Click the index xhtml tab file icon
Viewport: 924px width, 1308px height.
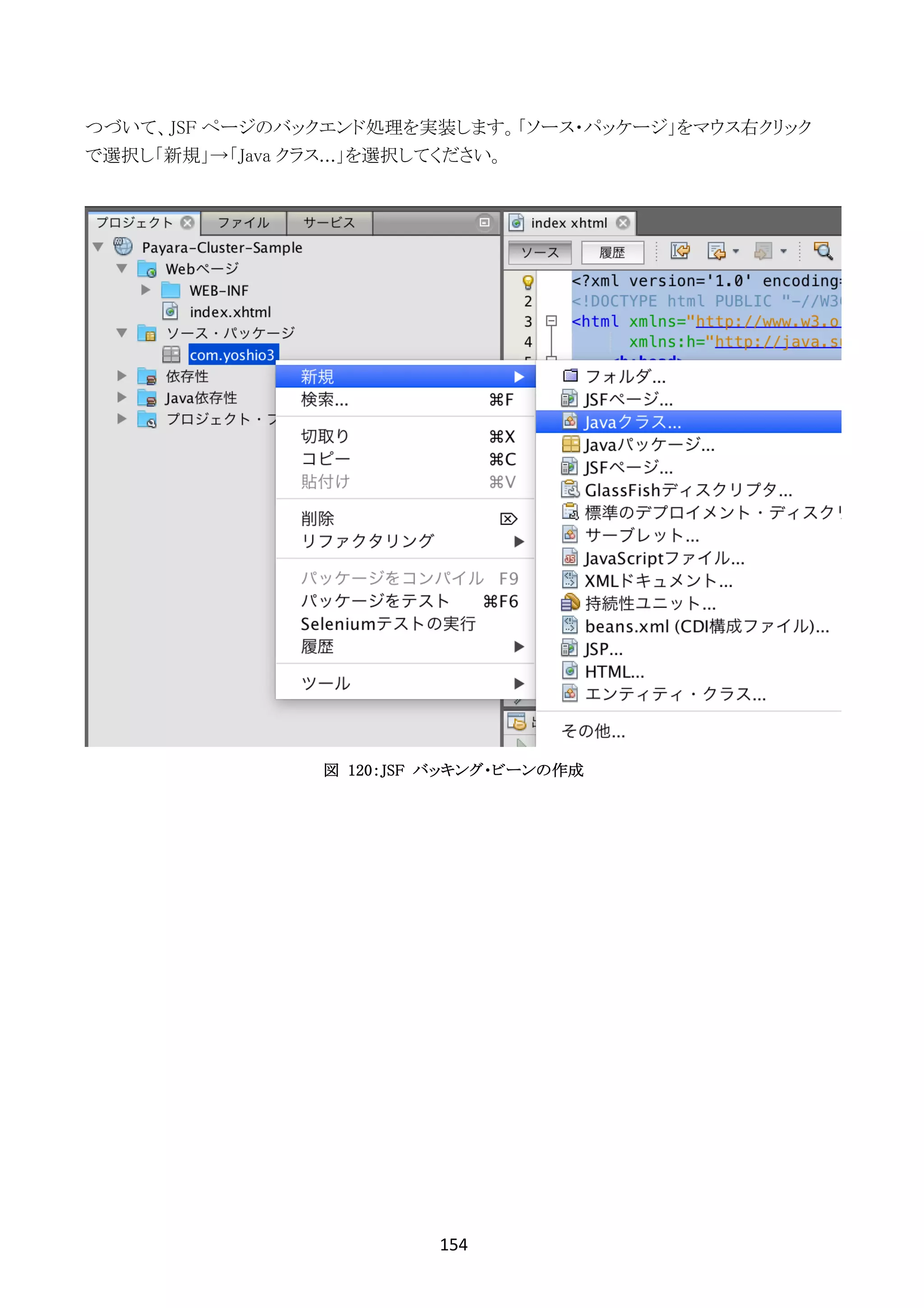[517, 223]
